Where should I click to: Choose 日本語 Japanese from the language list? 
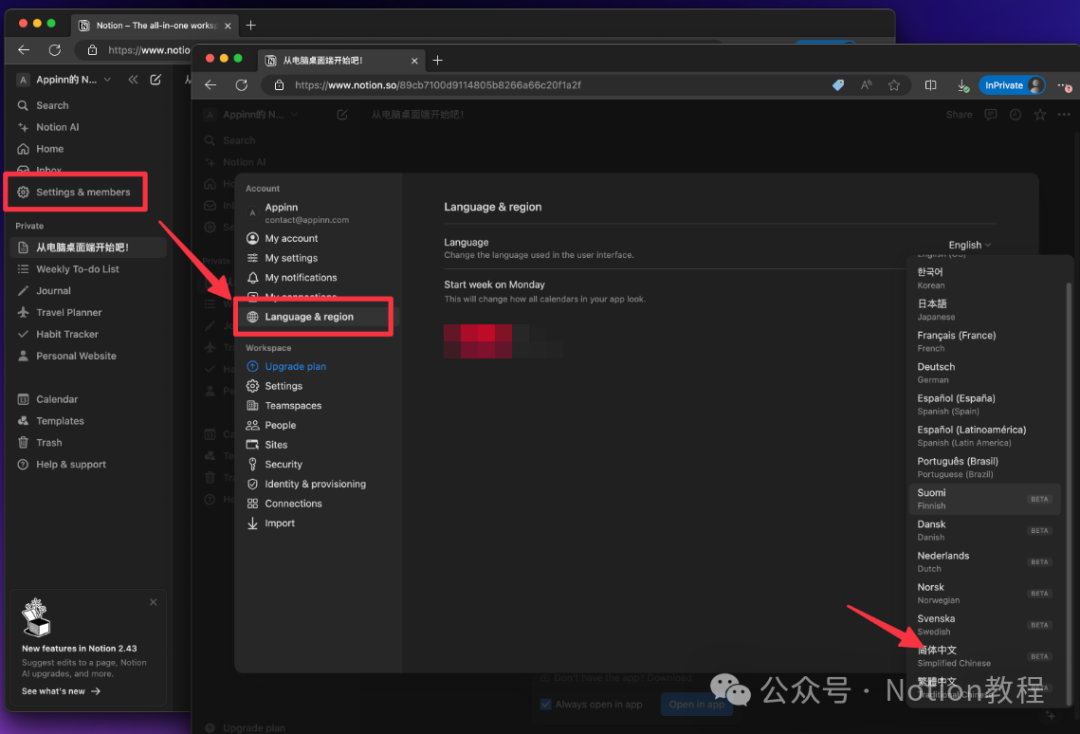pyautogui.click(x=984, y=310)
